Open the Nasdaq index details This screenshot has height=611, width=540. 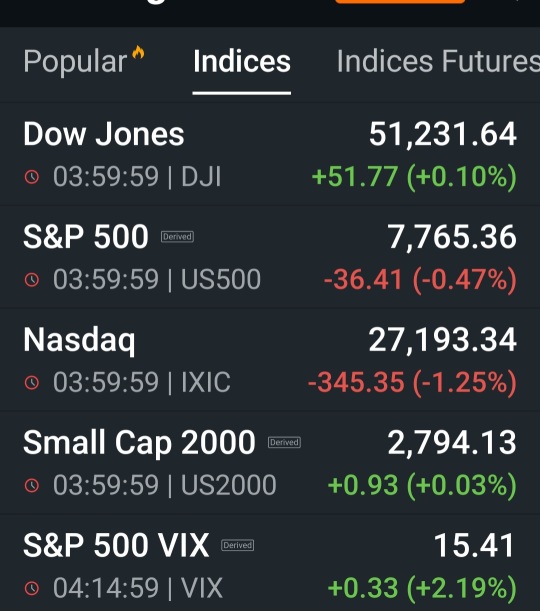click(270, 360)
